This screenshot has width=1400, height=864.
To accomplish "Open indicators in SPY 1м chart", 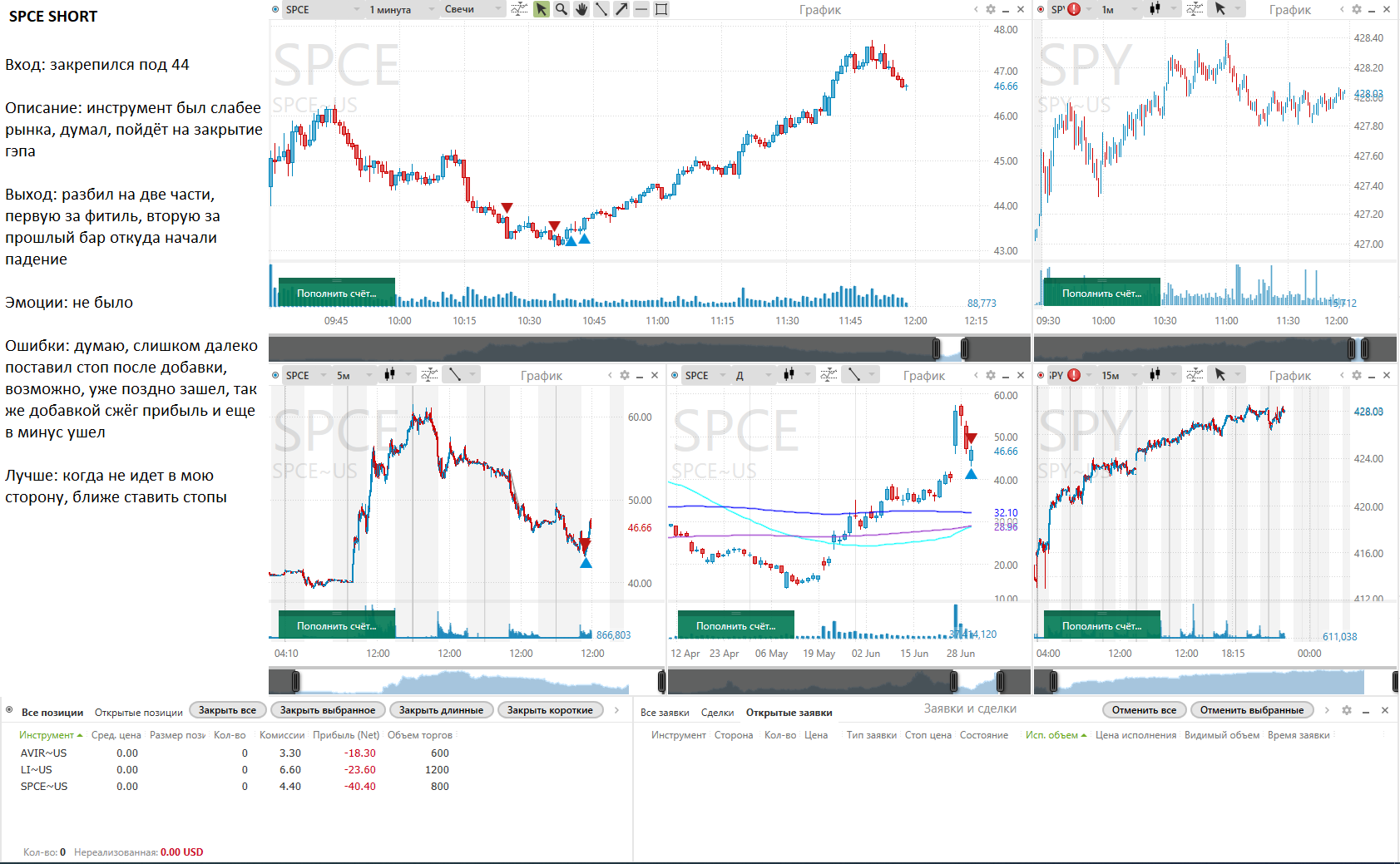I will [x=1195, y=9].
